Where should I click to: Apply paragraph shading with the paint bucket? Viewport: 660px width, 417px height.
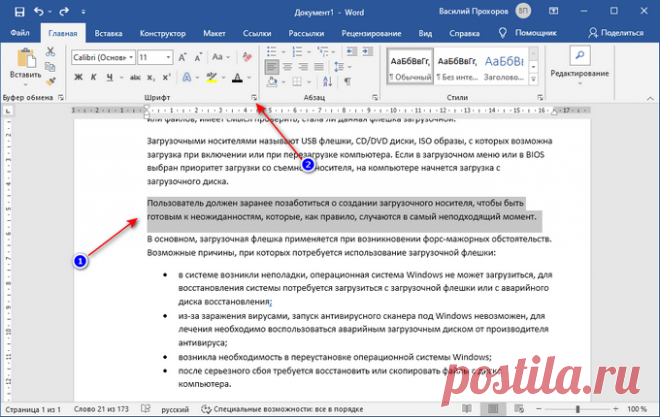point(272,81)
